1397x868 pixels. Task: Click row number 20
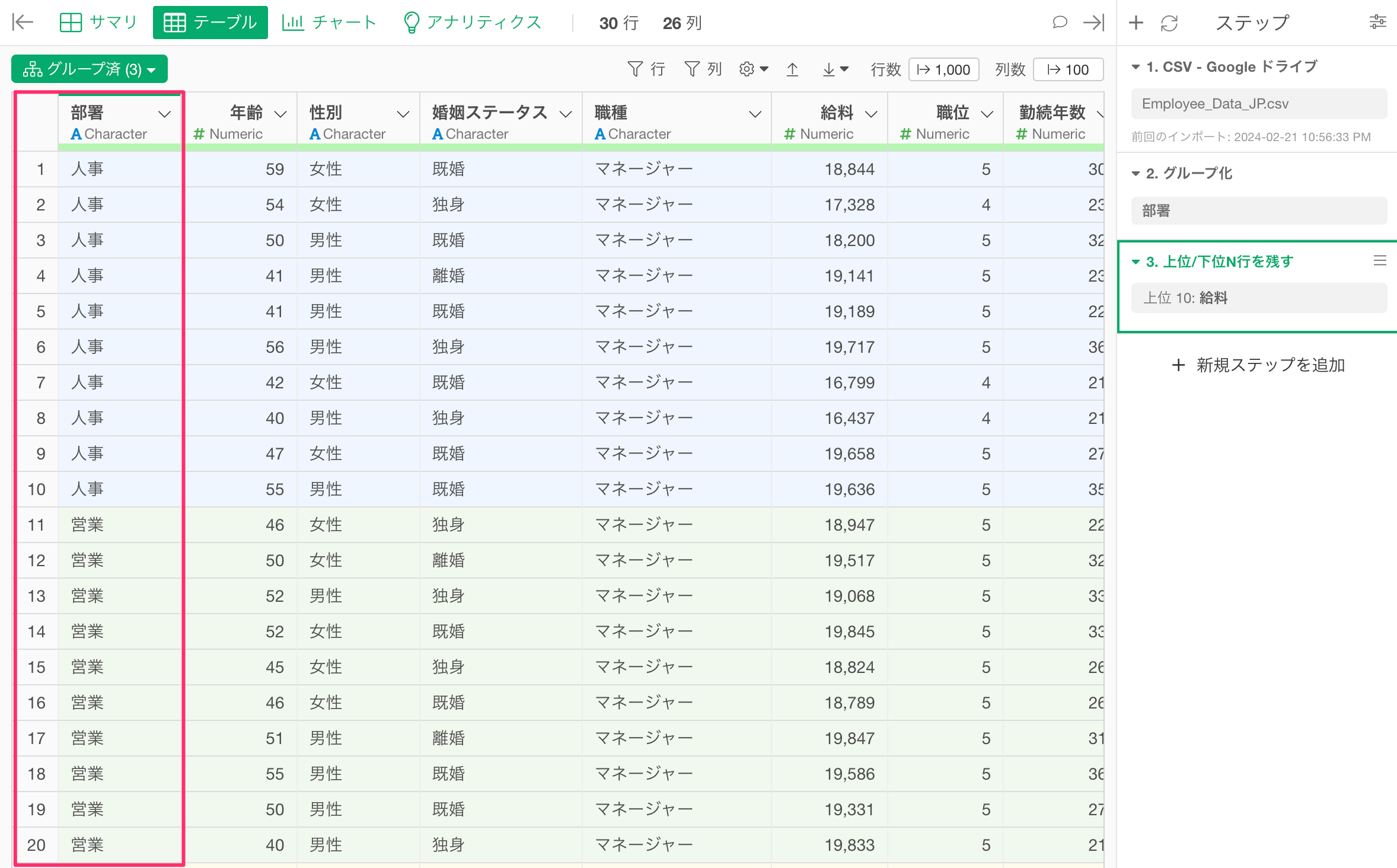click(x=37, y=845)
